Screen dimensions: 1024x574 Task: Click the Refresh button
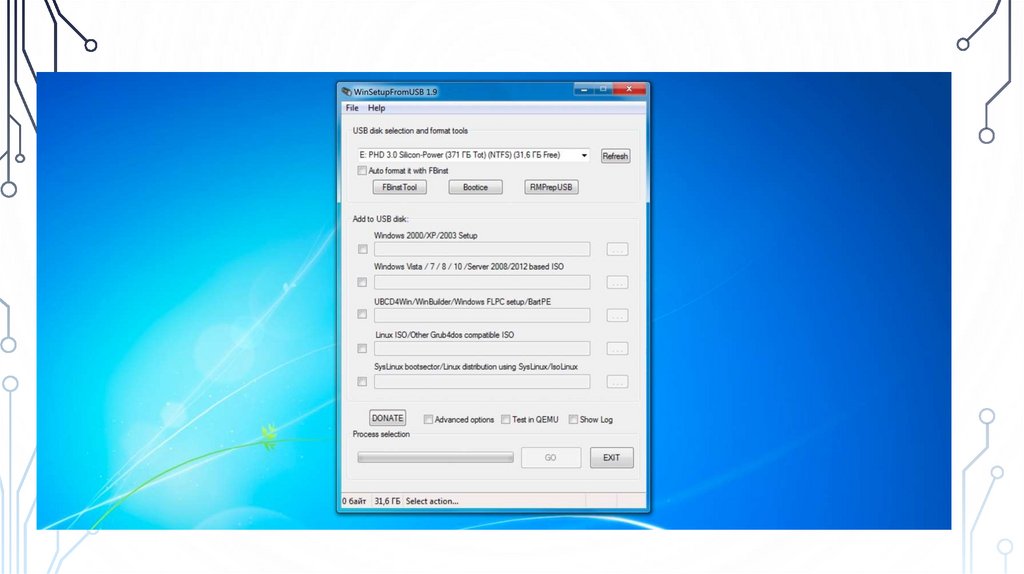615,156
